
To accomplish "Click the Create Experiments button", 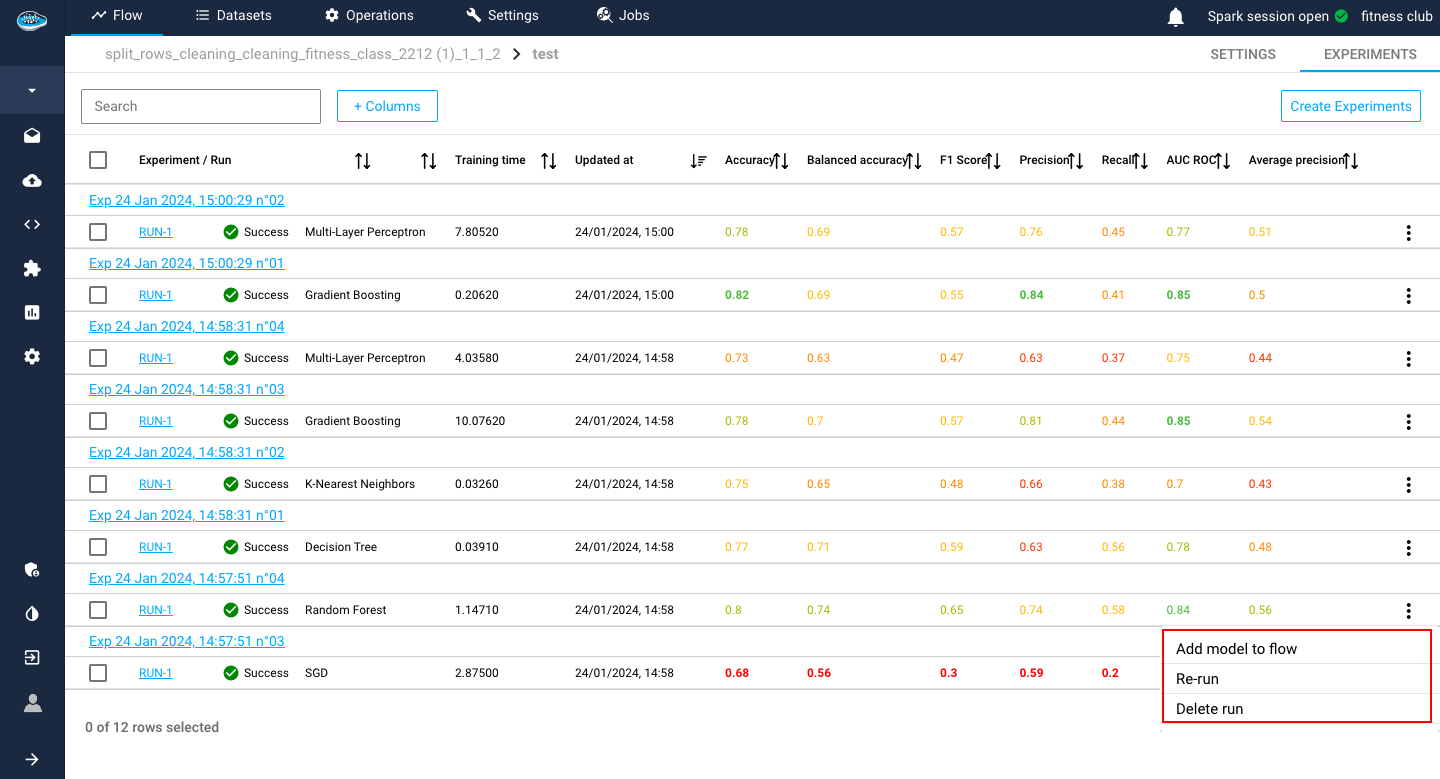I will (x=1350, y=106).
